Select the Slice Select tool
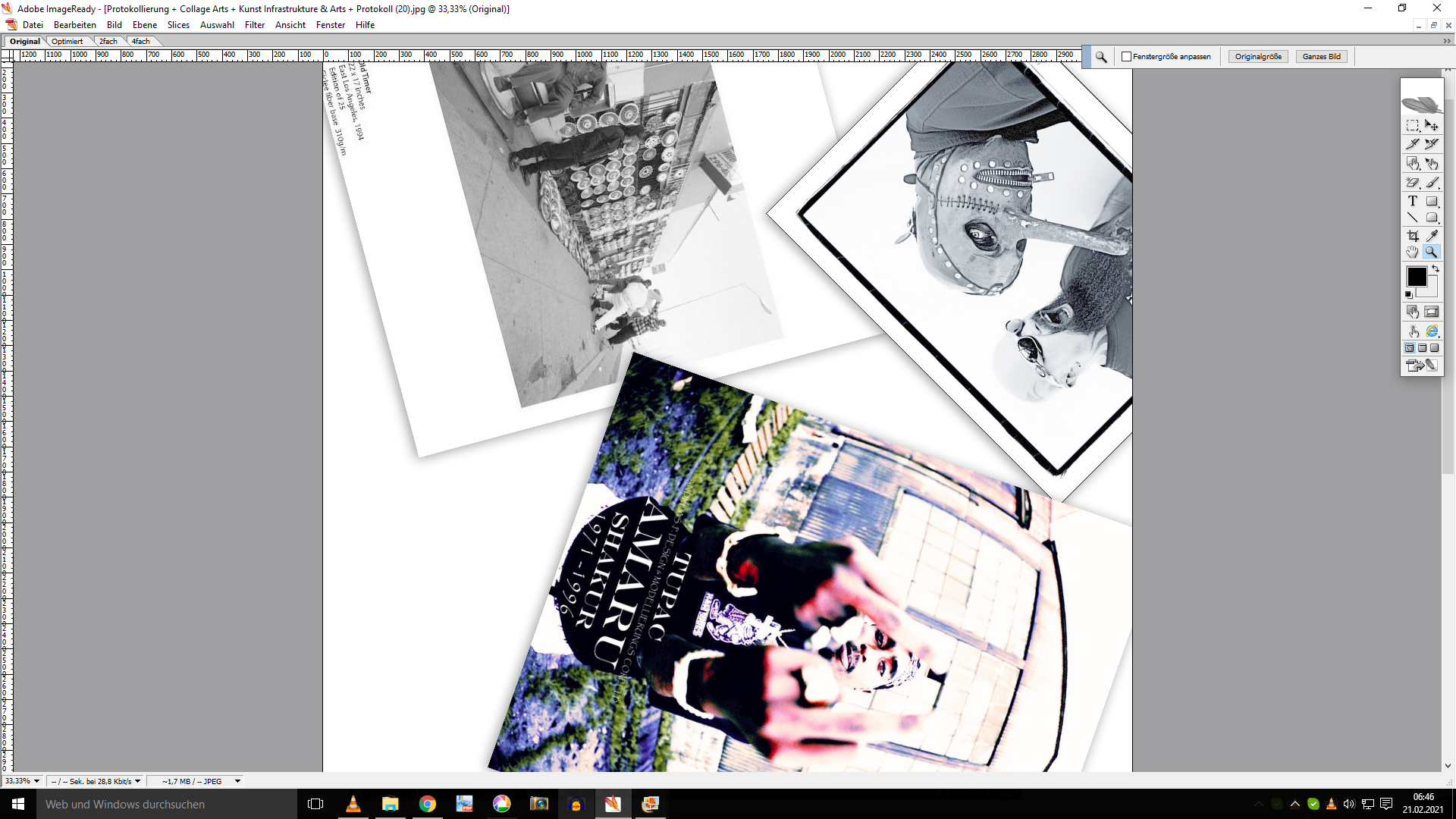This screenshot has height=819, width=1456. pyautogui.click(x=1432, y=144)
